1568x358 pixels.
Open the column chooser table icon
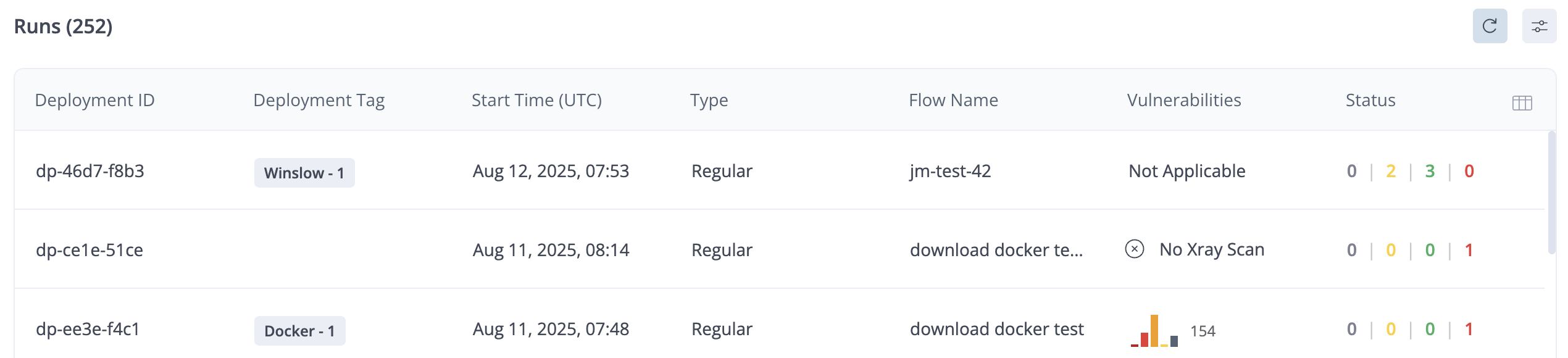pyautogui.click(x=1522, y=102)
